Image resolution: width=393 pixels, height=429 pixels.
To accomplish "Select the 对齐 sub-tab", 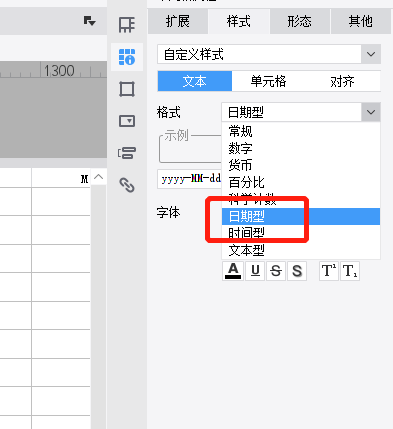I will point(342,81).
